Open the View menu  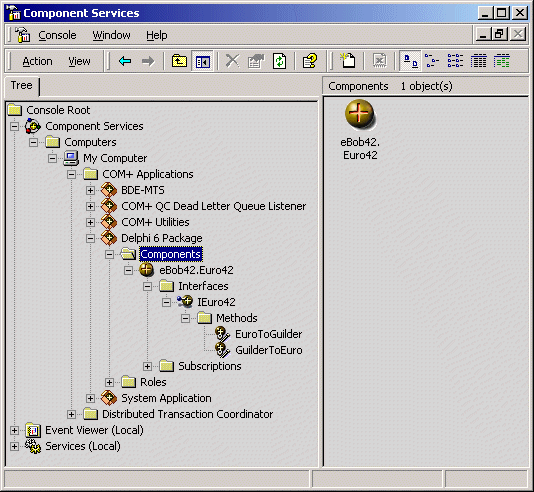[79, 61]
